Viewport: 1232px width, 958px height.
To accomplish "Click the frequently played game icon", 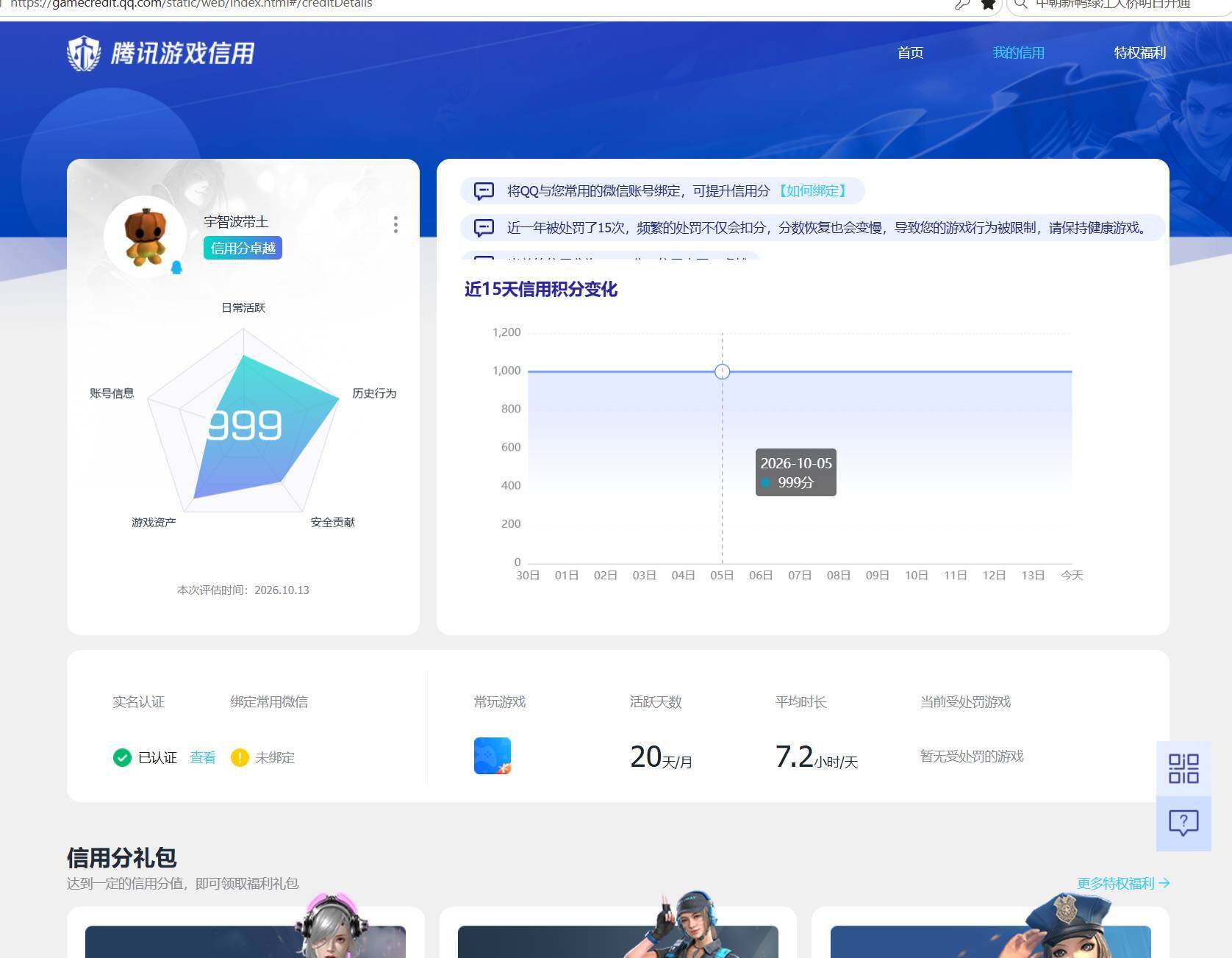I will pyautogui.click(x=493, y=756).
